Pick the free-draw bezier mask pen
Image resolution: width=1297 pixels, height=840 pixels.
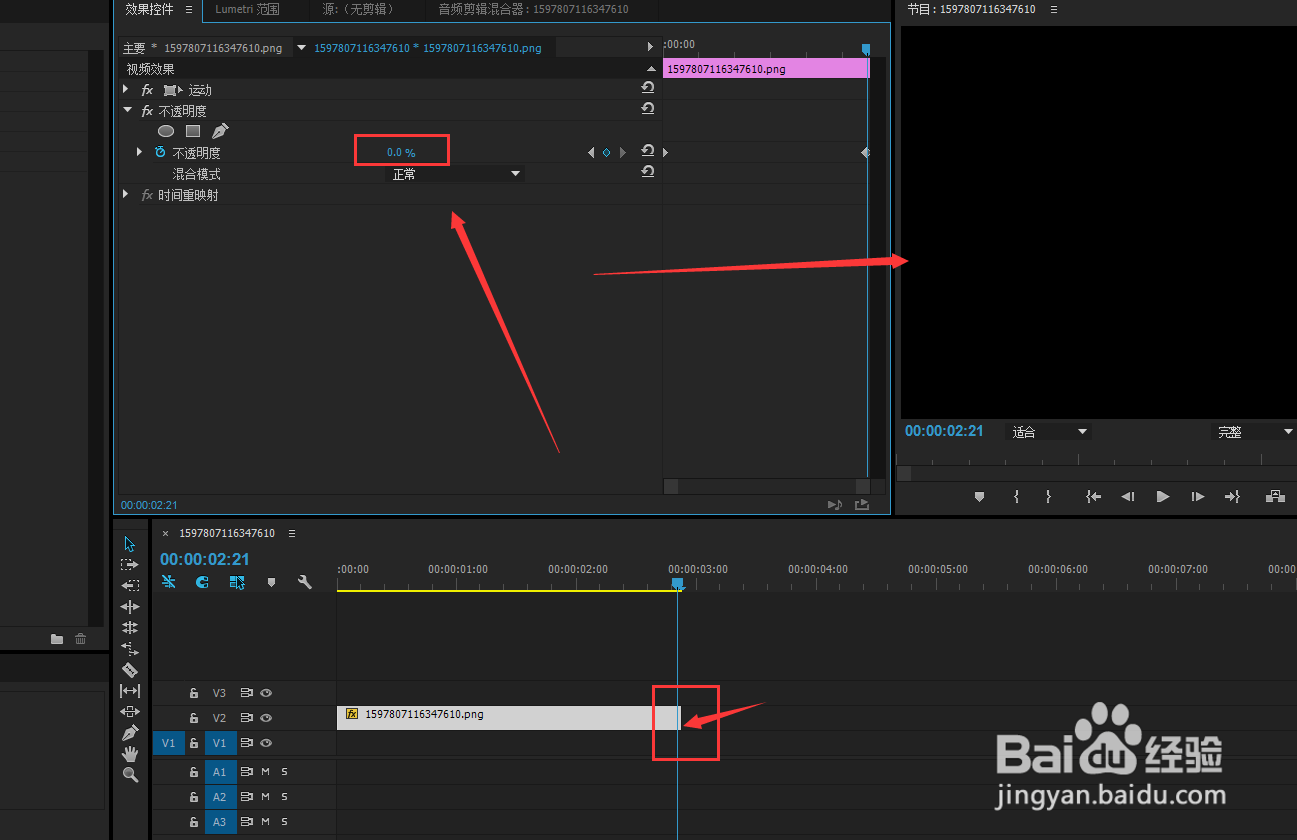coord(220,131)
